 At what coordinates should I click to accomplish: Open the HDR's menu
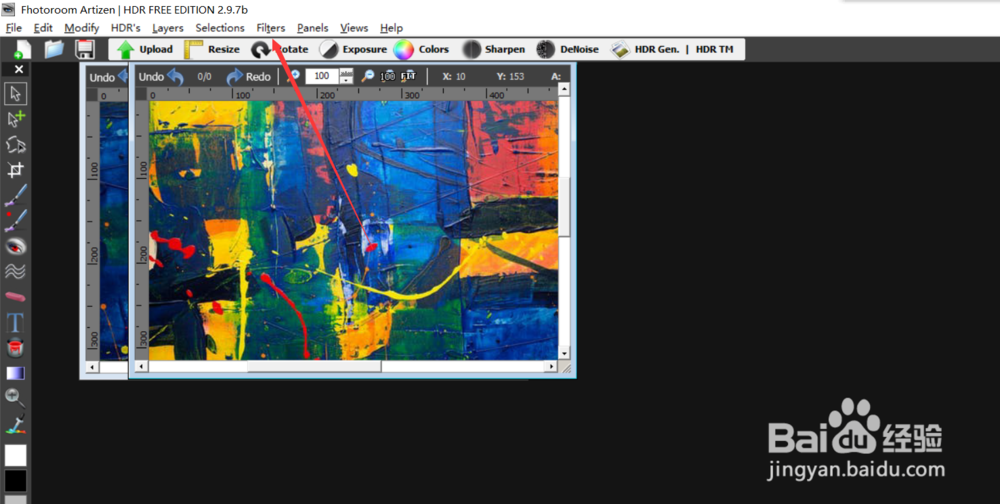[126, 28]
